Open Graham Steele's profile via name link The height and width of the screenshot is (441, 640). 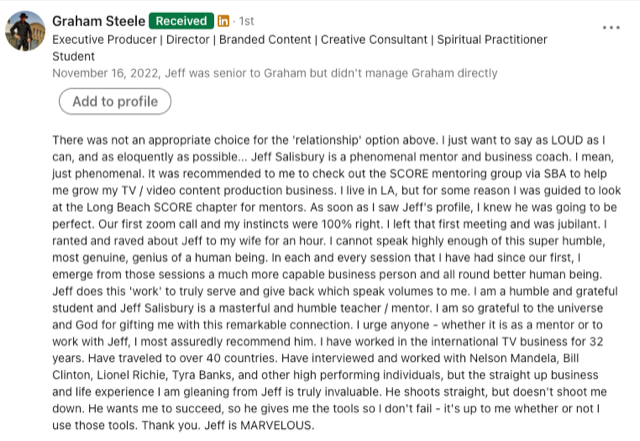[98, 21]
